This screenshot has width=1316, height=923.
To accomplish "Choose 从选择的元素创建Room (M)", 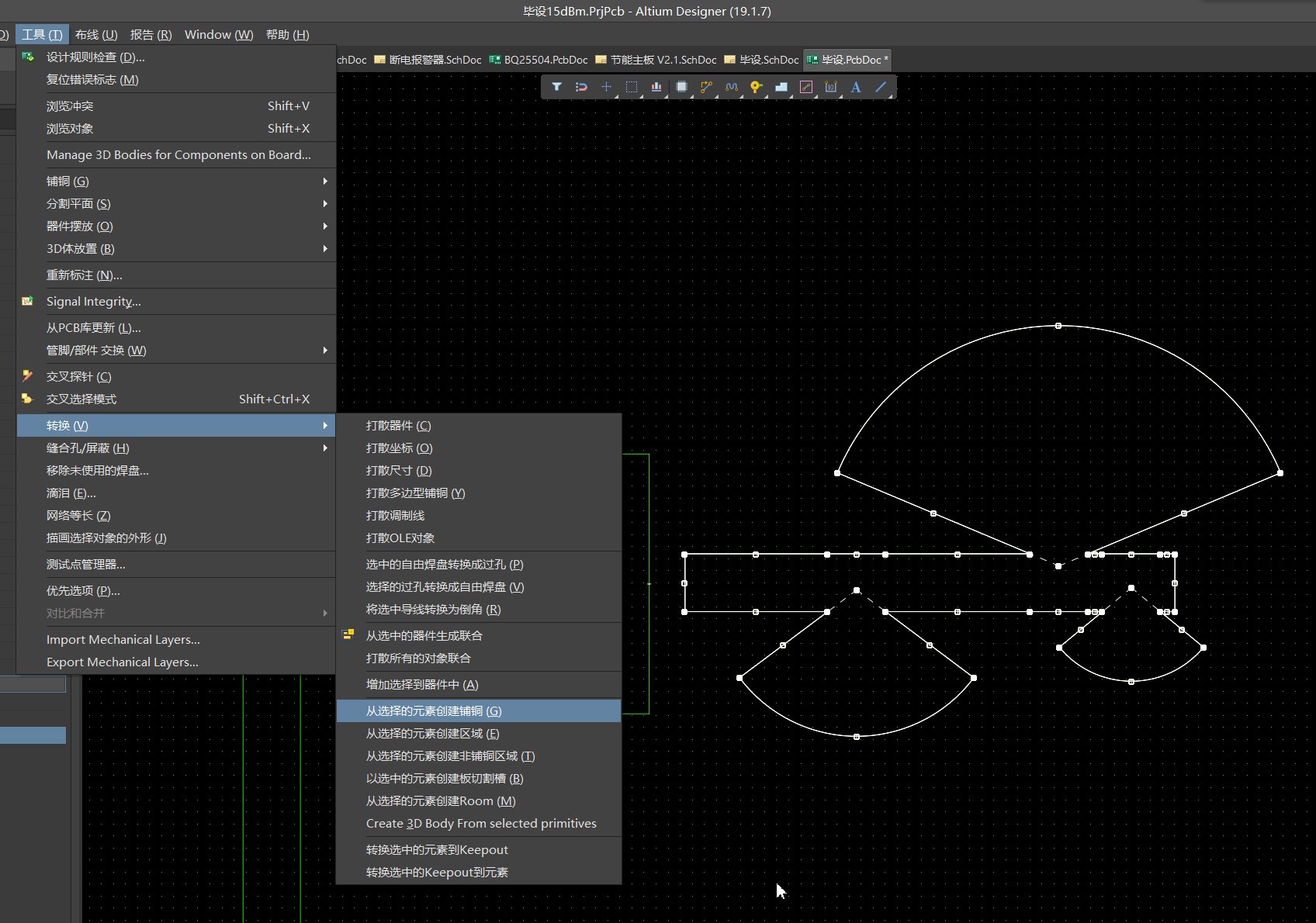I will click(479, 801).
